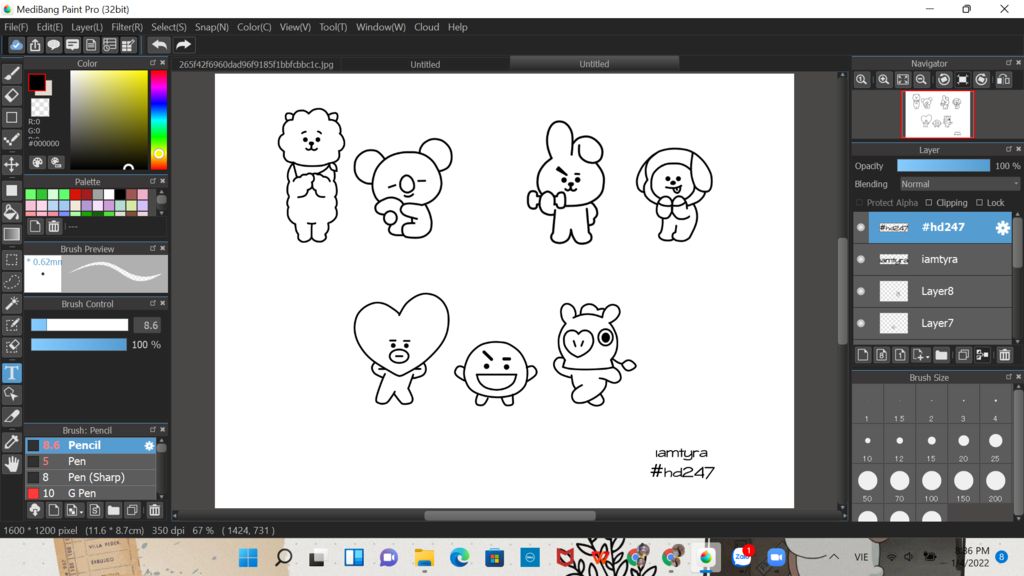Open the Layer(L) menu
This screenshot has width=1024, height=576.
coord(86,27)
